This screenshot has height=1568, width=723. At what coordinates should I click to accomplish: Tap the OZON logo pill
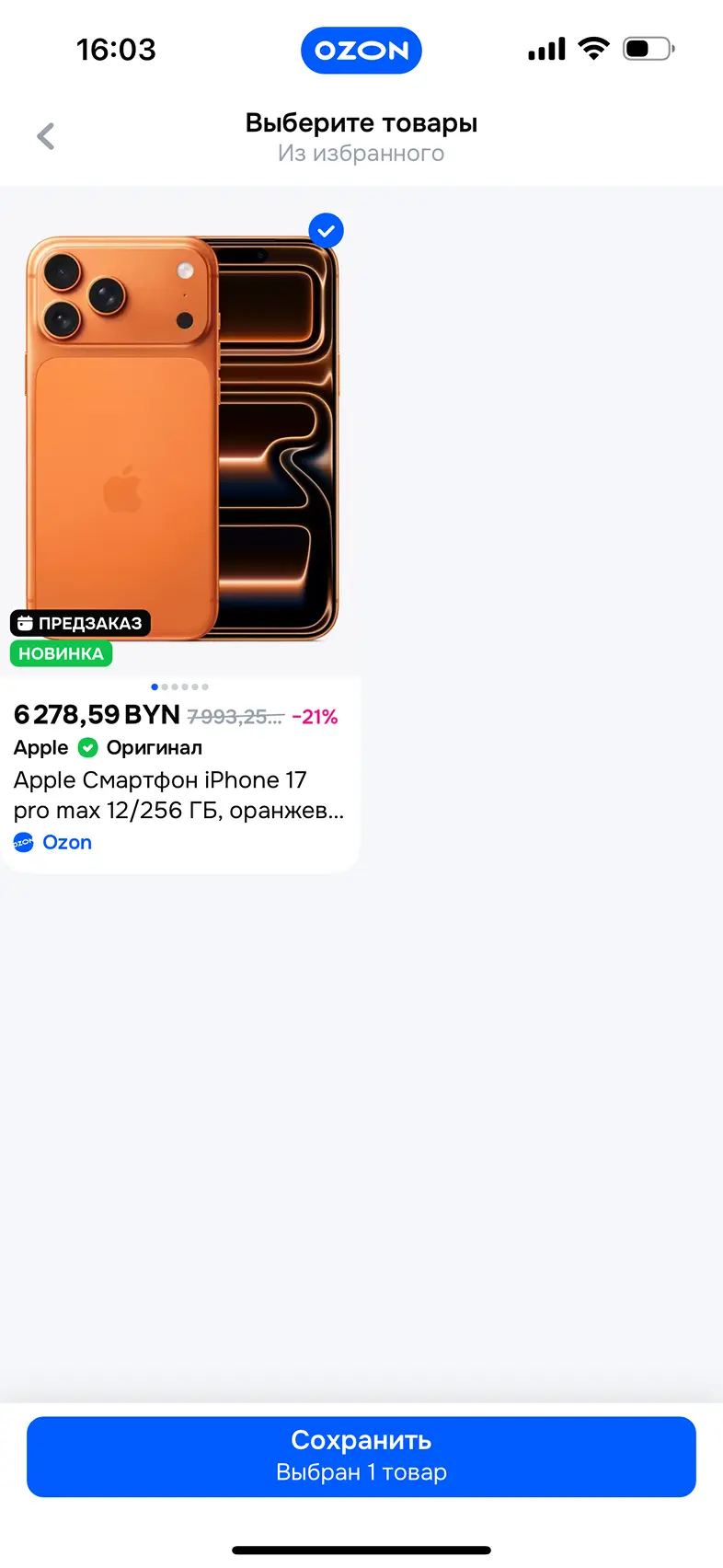[x=361, y=51]
